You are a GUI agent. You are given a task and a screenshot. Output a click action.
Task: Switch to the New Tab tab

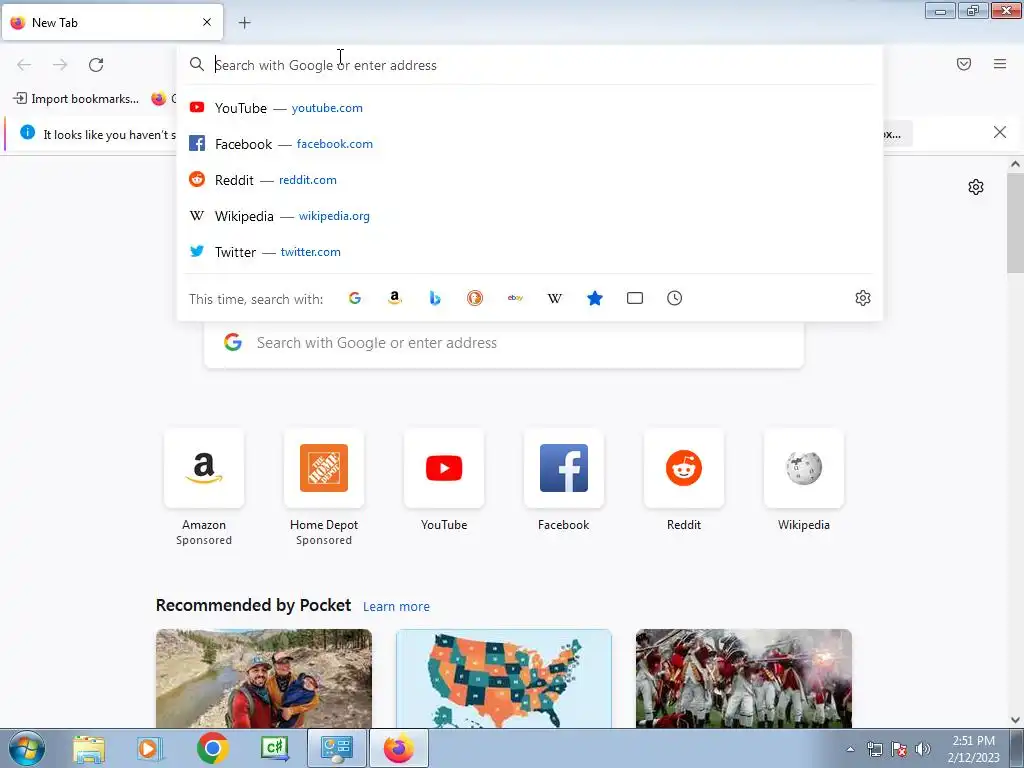click(112, 22)
